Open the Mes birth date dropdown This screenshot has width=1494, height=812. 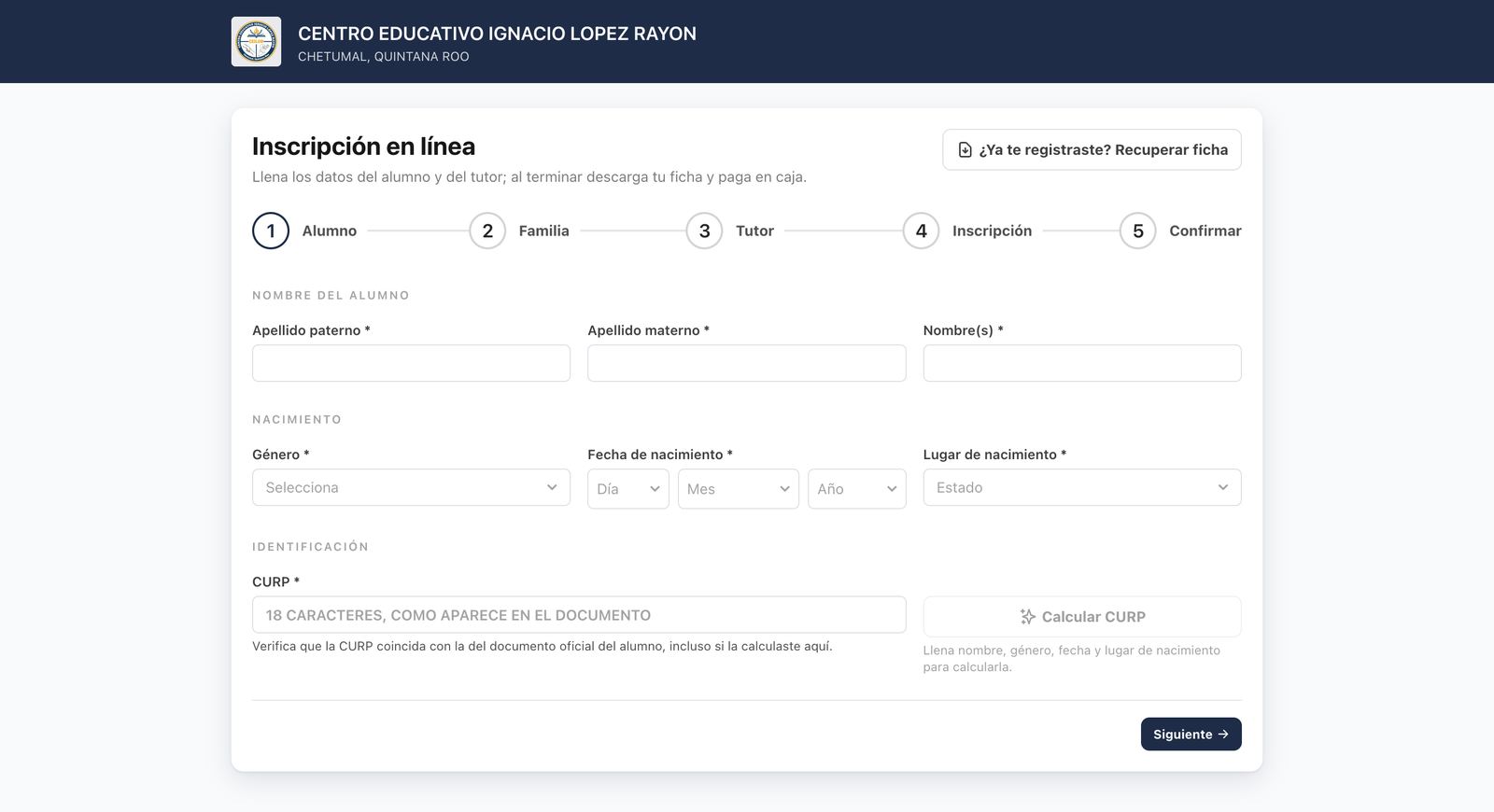(x=738, y=489)
